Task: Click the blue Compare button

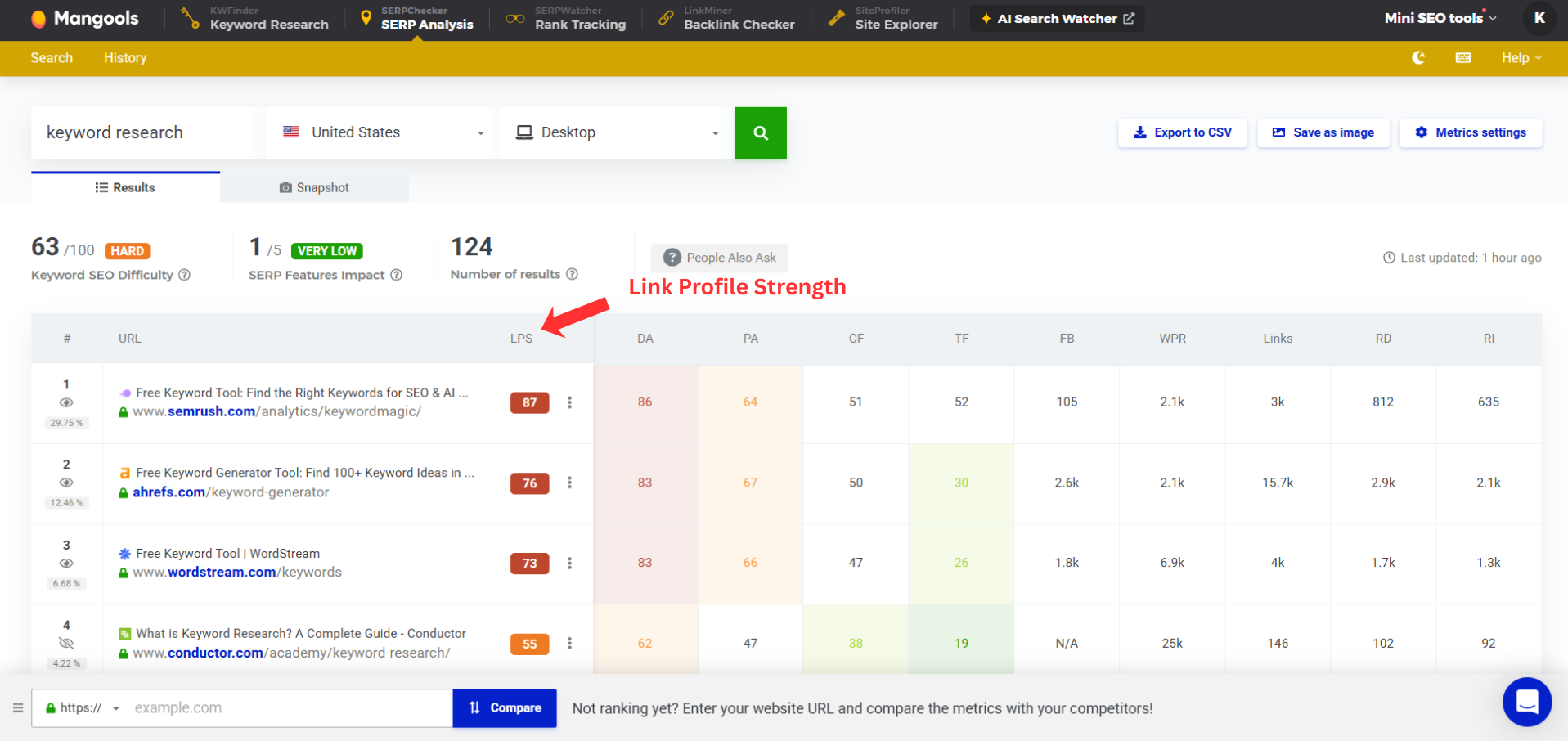Action: 505,708
